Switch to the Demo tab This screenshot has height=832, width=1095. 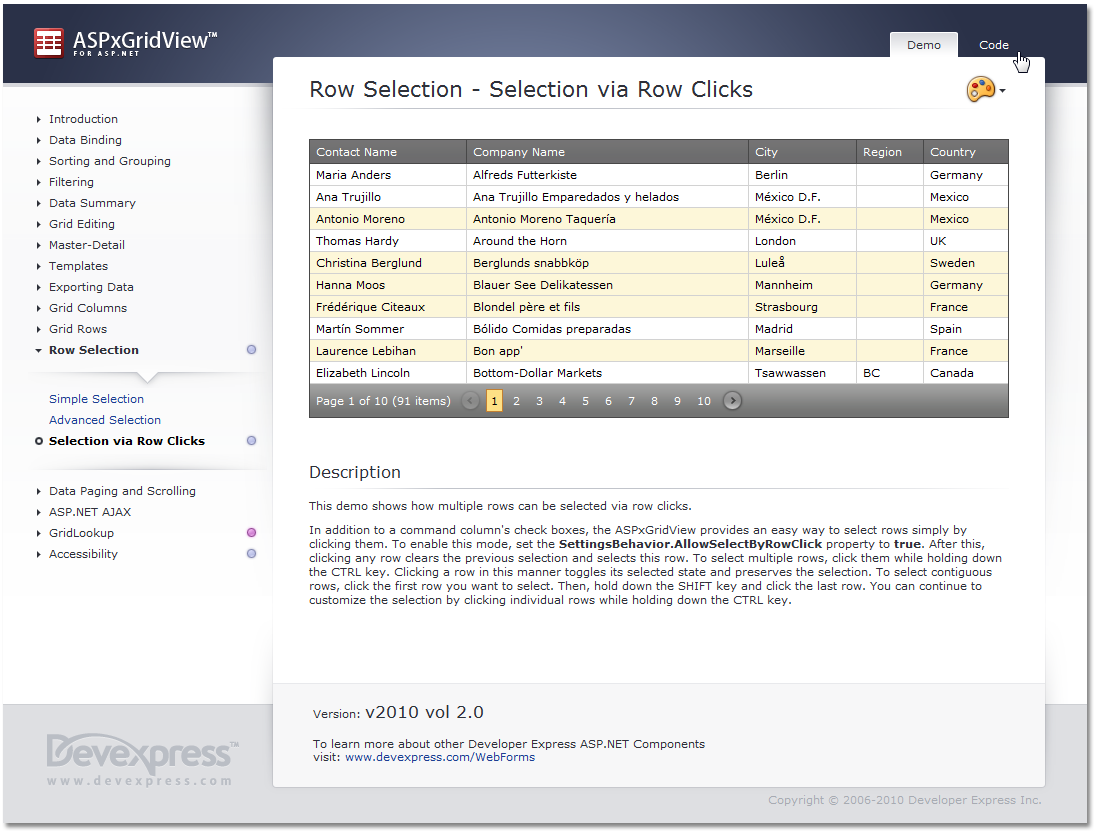923,45
